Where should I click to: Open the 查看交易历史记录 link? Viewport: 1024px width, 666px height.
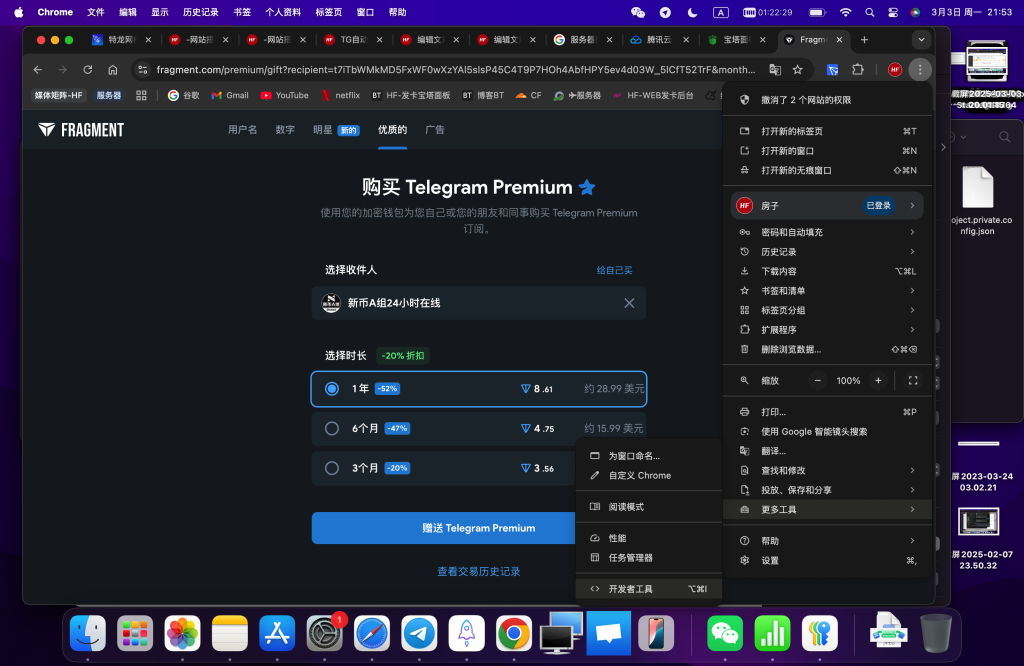pos(478,572)
